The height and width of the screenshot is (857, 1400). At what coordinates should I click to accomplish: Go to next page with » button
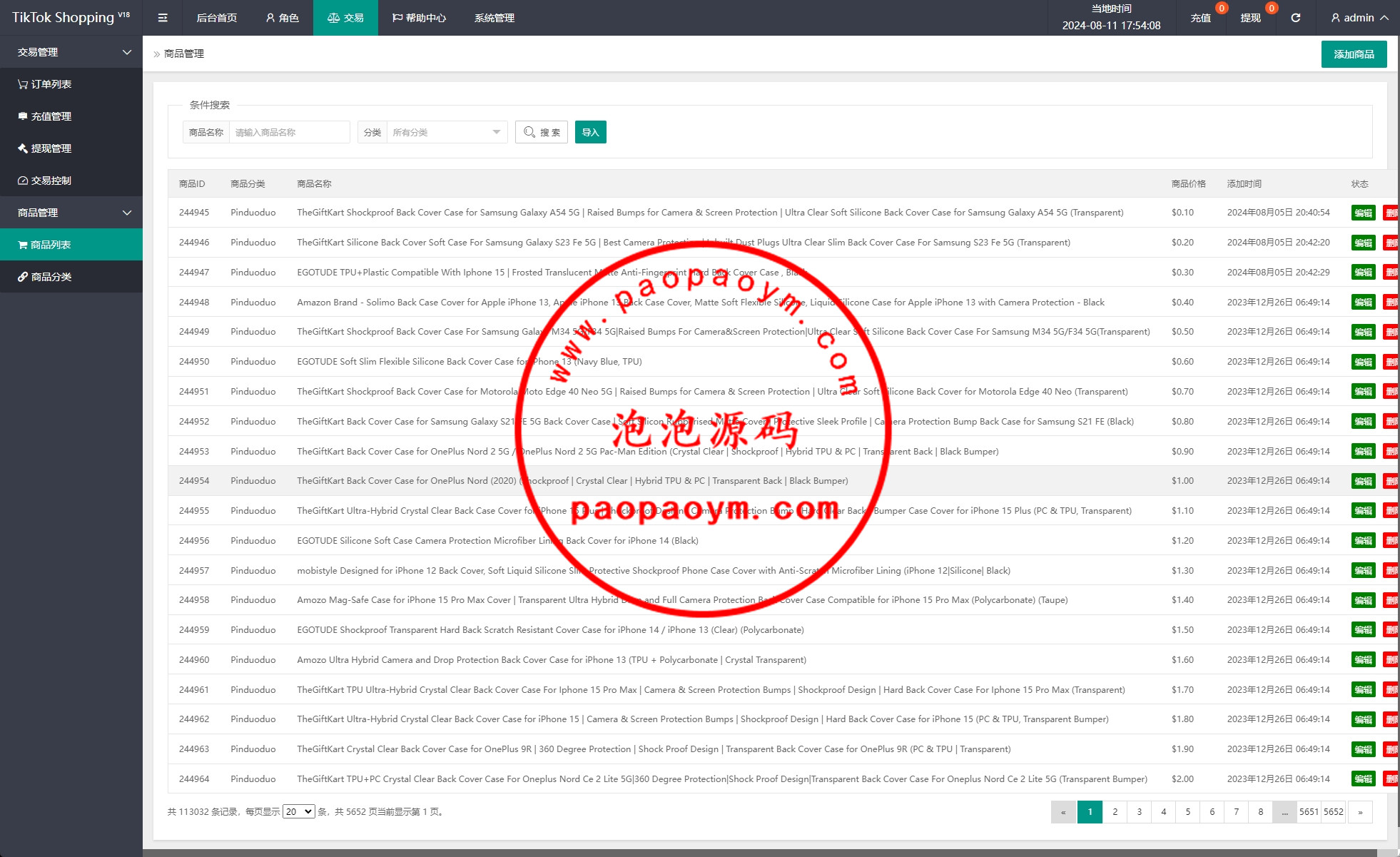click(x=1360, y=812)
